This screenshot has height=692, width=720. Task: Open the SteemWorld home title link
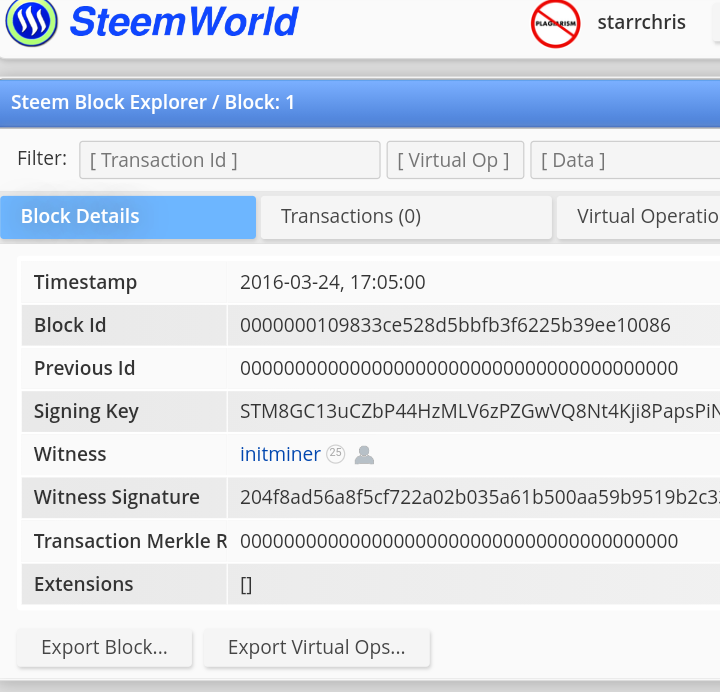click(x=184, y=22)
